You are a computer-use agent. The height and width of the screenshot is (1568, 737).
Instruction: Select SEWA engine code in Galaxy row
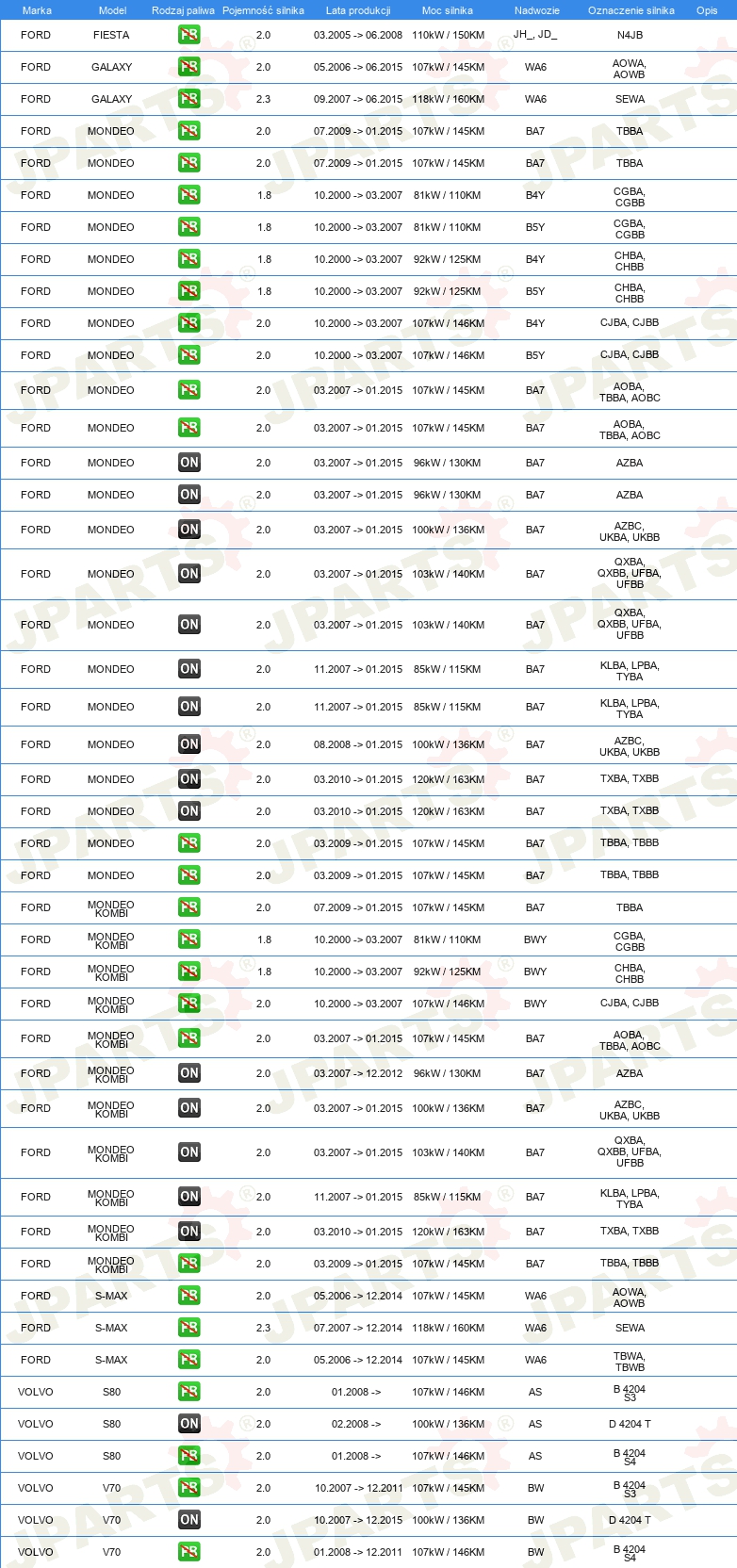click(630, 99)
